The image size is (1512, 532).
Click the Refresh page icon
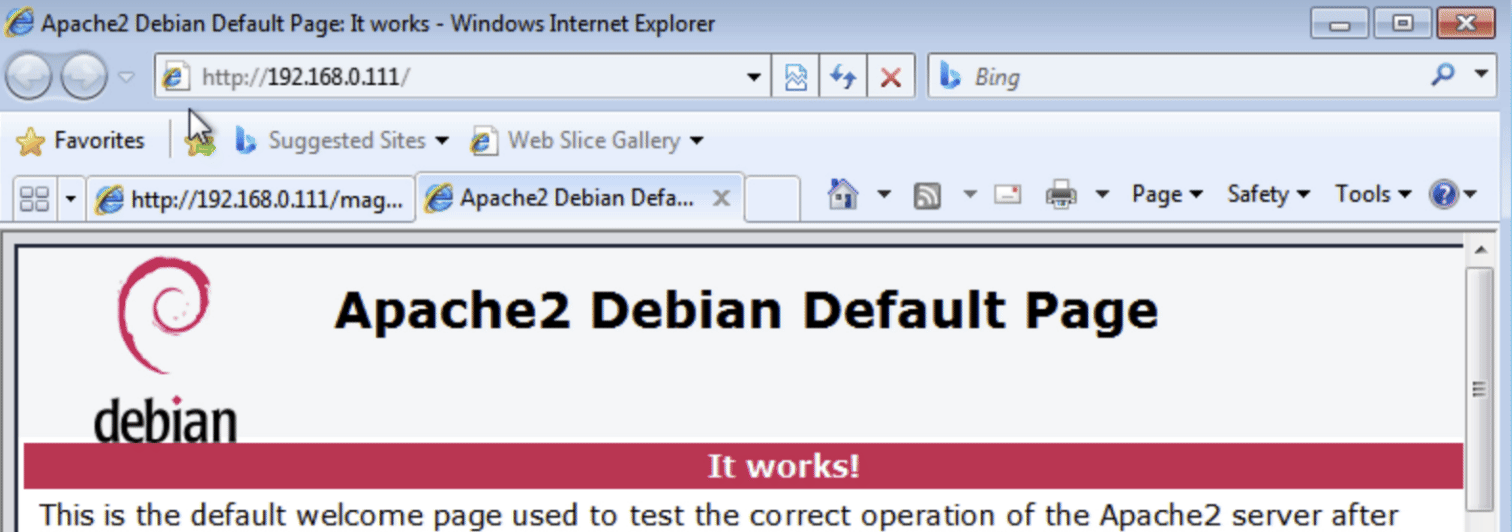point(843,77)
